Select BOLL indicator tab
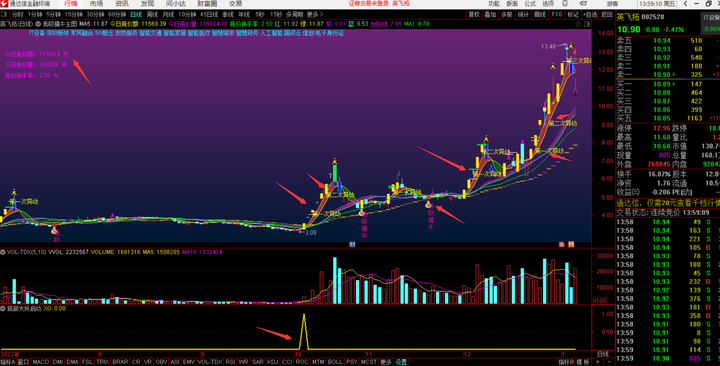Screen dimensions: 720x366 tap(335, 362)
